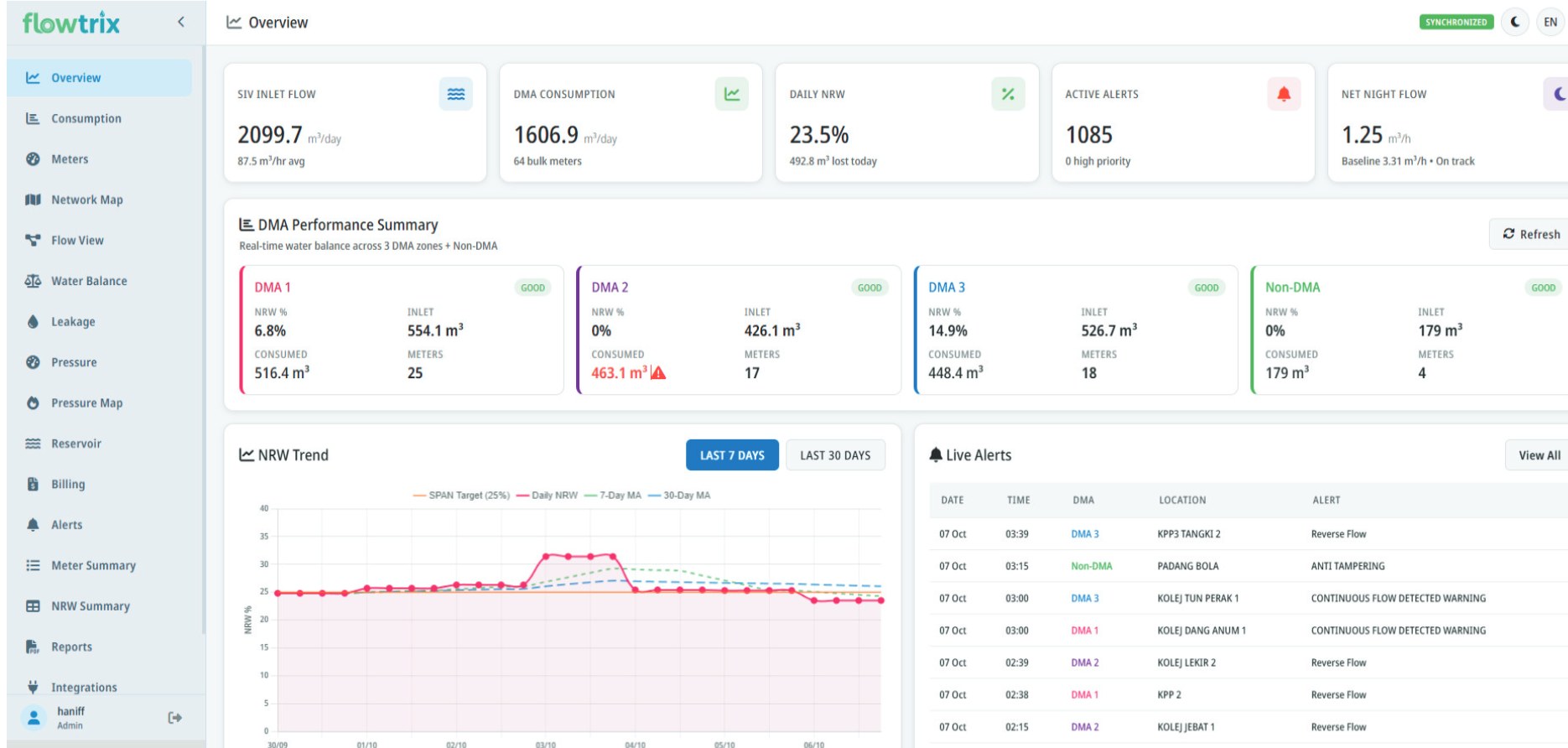Show NRW trend for last 7 days
Image resolution: width=1568 pixels, height=748 pixels.
(732, 455)
